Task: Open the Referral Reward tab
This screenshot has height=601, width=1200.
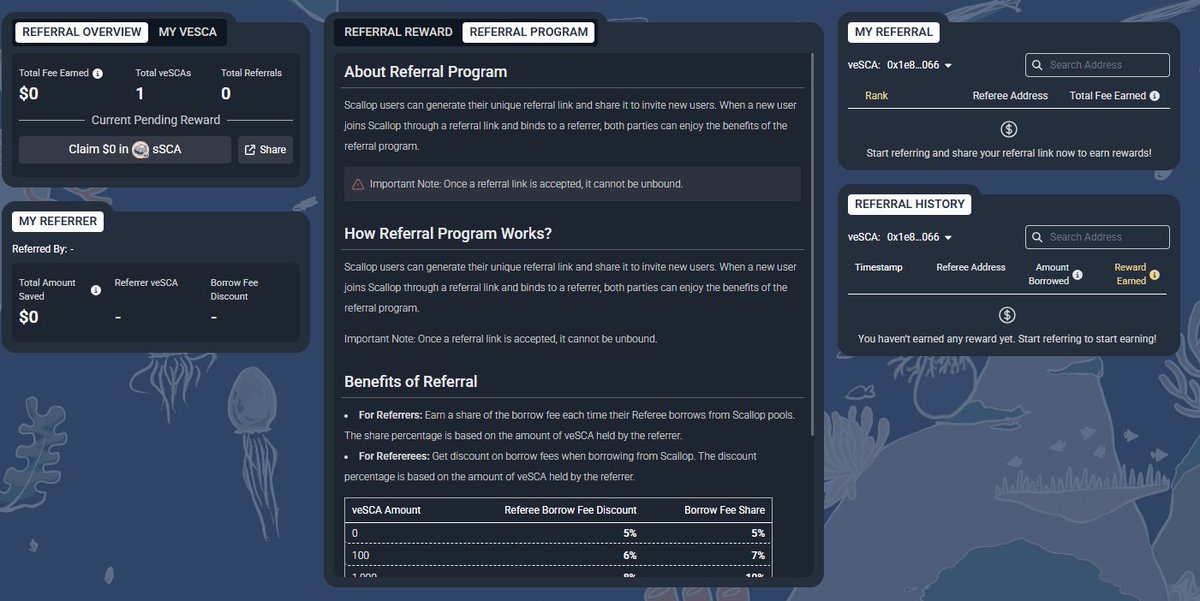Action: pyautogui.click(x=398, y=32)
